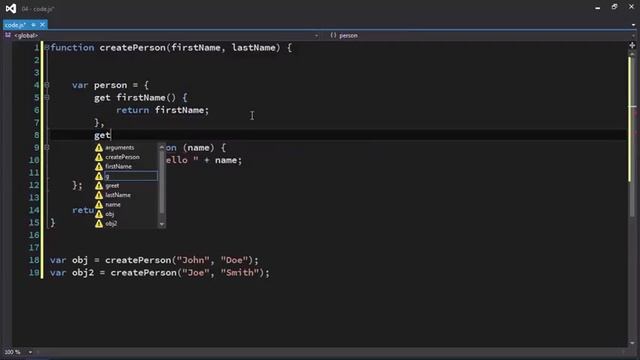Click the warning icon beside 'greet'

point(99,186)
